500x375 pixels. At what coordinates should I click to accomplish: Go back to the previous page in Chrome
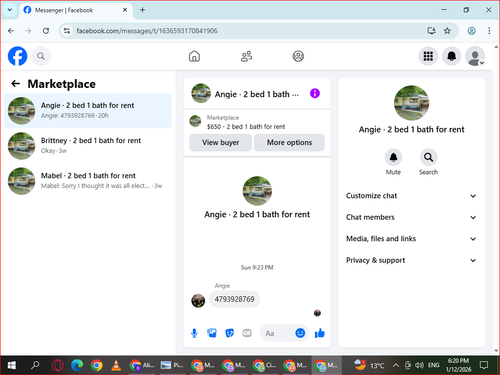pos(11,31)
